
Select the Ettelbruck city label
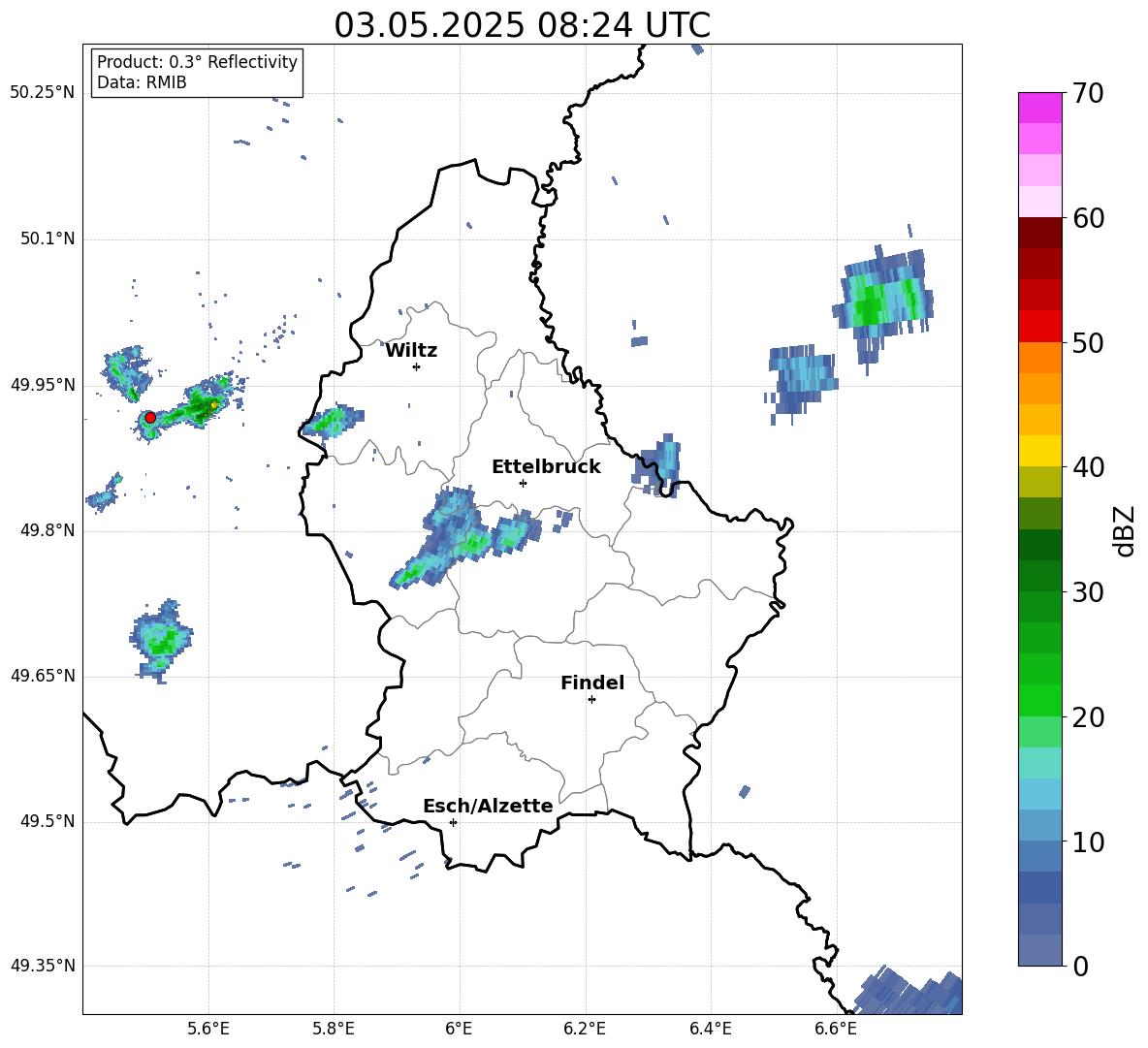pyautogui.click(x=546, y=467)
